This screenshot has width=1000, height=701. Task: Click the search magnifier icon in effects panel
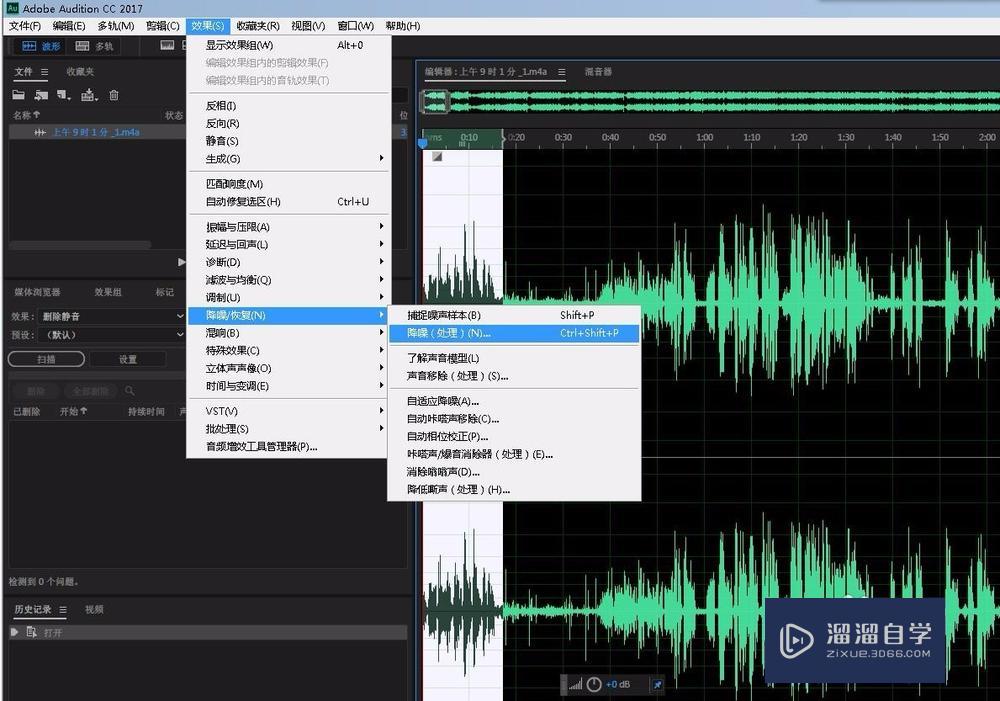[129, 390]
